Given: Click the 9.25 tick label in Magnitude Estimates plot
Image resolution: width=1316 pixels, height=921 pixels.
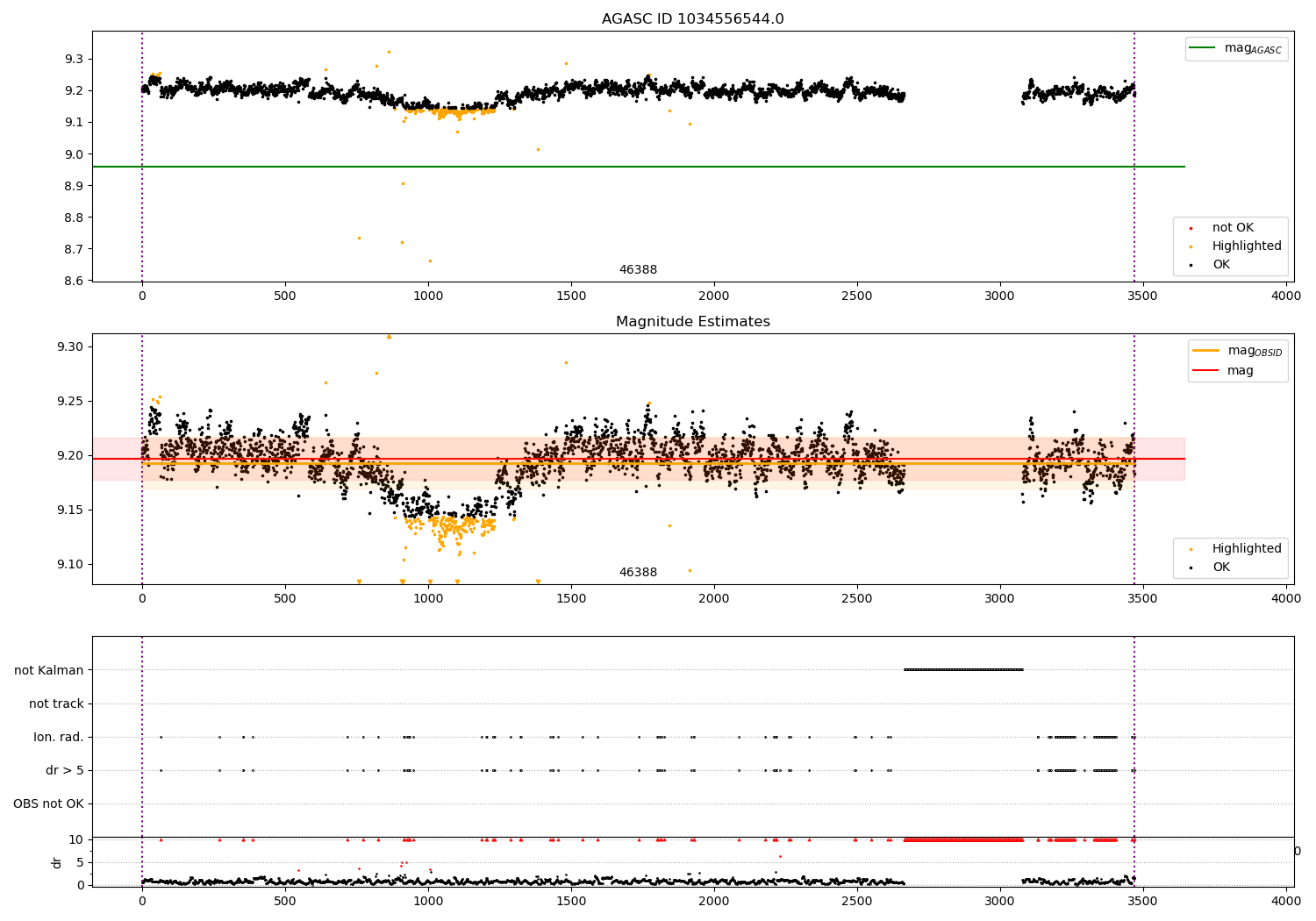Looking at the screenshot, I should pos(71,401).
